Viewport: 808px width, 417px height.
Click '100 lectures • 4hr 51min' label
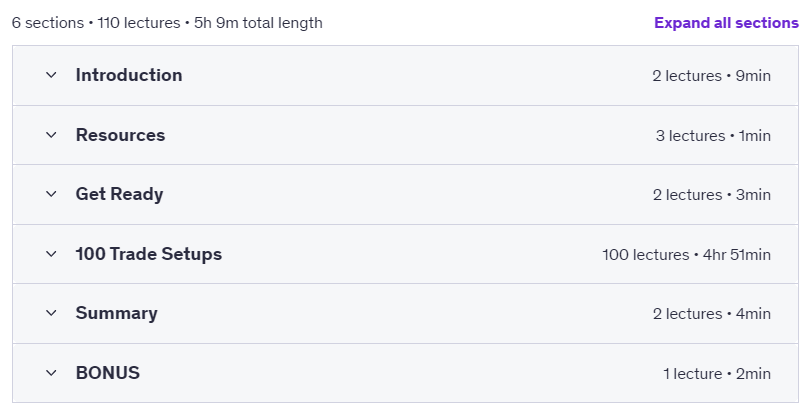[x=686, y=255]
